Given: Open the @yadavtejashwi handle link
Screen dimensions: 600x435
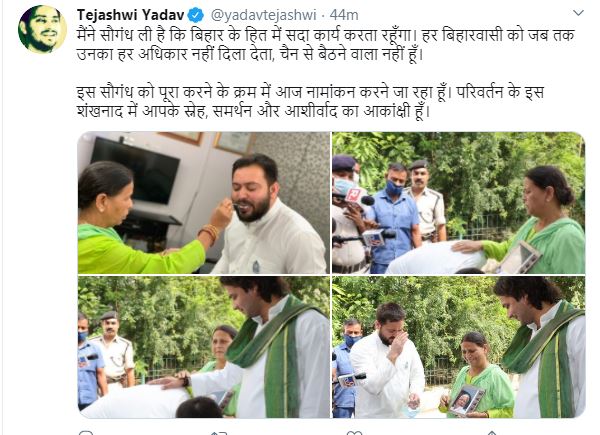Looking at the screenshot, I should tap(264, 15).
